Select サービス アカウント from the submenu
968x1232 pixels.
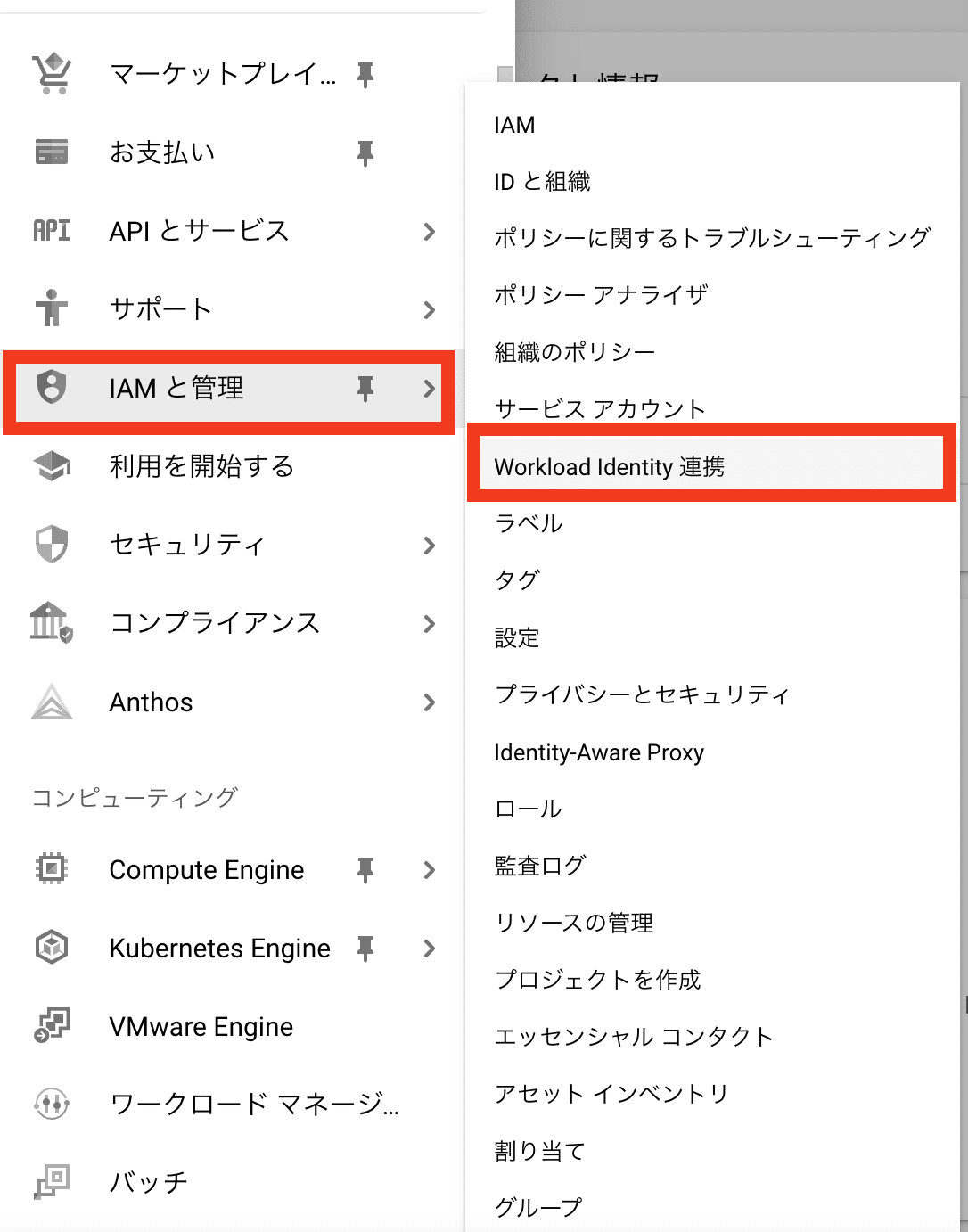tap(599, 407)
